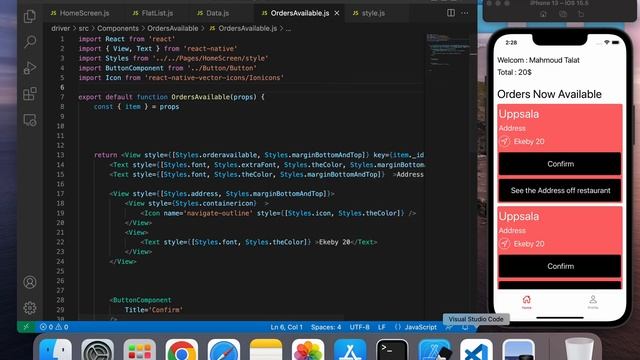Screen dimensions: 640x360
Task: Tap 'See the Address off restaurant' button
Action: coord(560,190)
